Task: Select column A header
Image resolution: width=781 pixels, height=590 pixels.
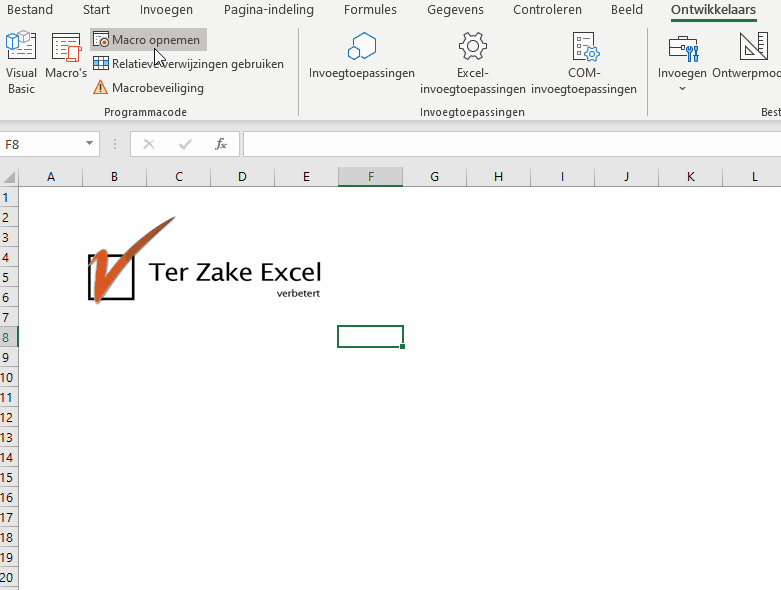Action: [x=50, y=177]
